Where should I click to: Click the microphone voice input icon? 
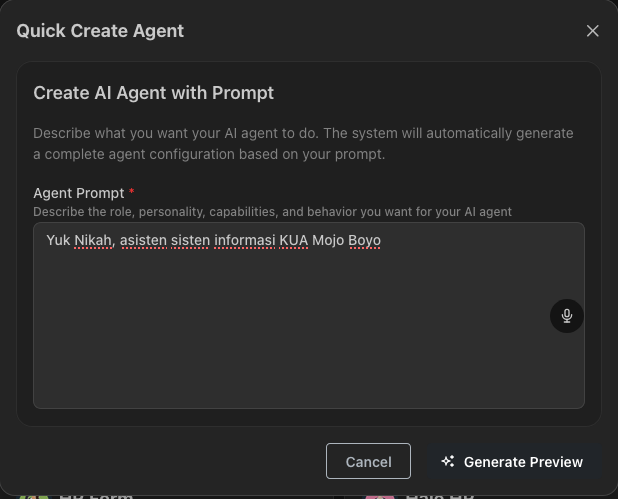click(x=566, y=316)
